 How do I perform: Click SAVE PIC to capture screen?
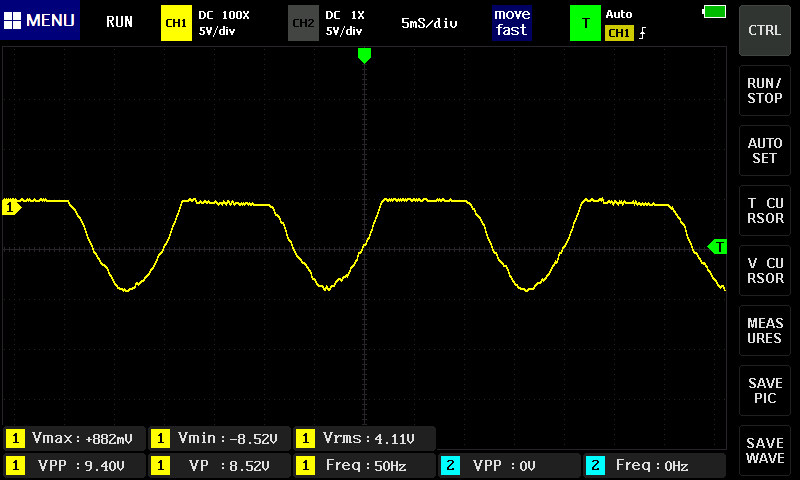[x=765, y=391]
